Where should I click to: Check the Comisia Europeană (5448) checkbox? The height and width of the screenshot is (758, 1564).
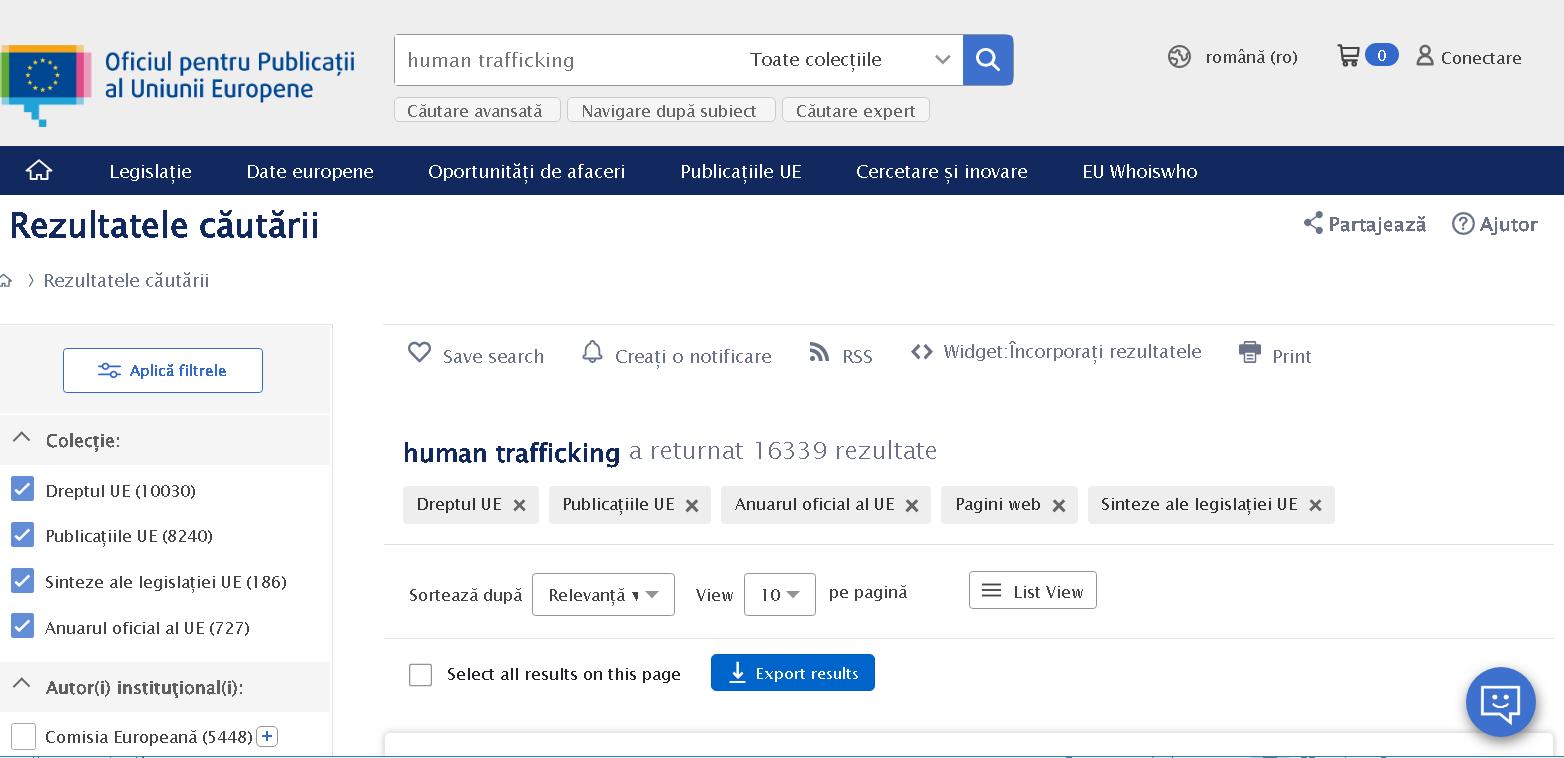click(x=23, y=737)
